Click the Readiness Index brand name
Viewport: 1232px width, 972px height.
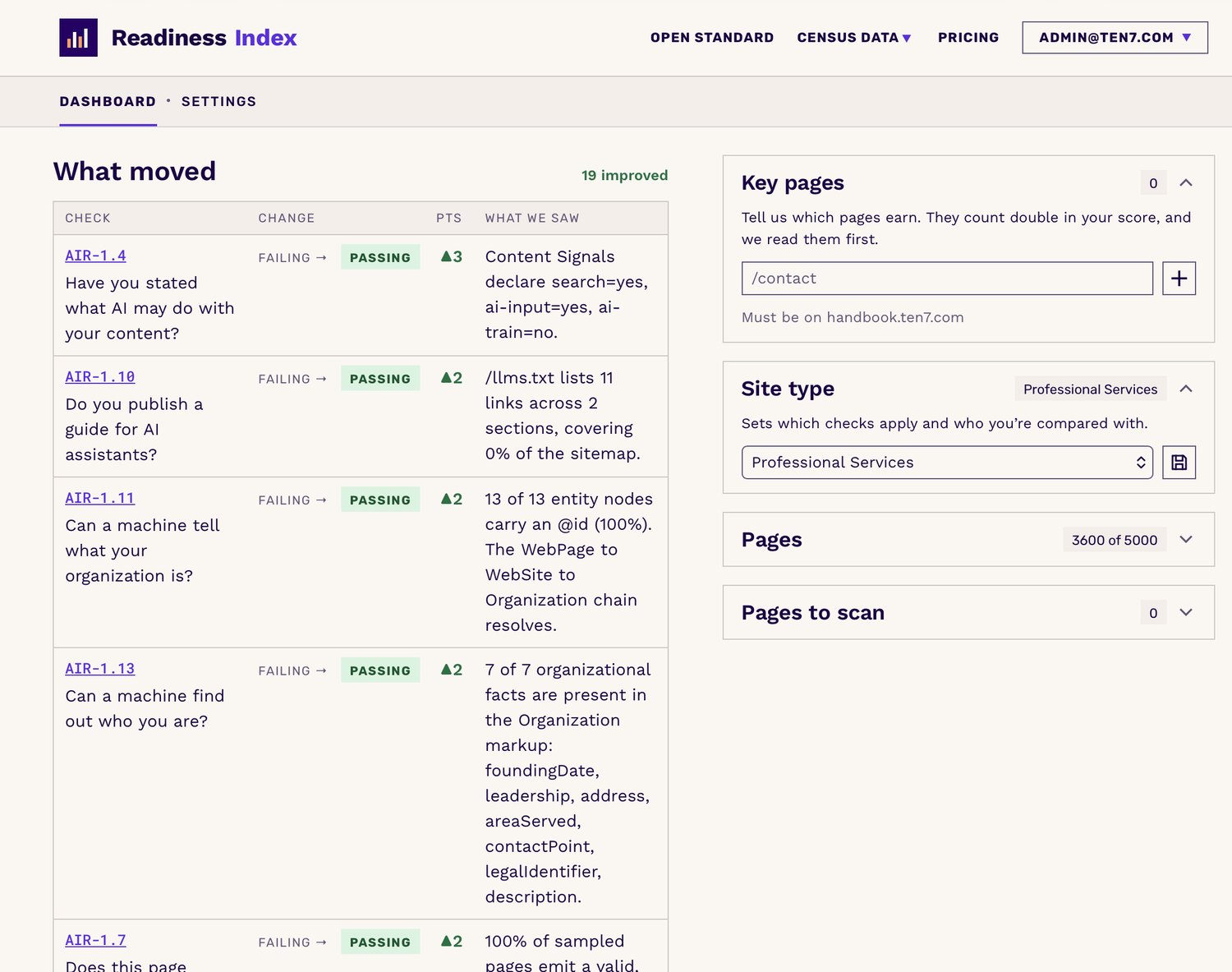(204, 38)
